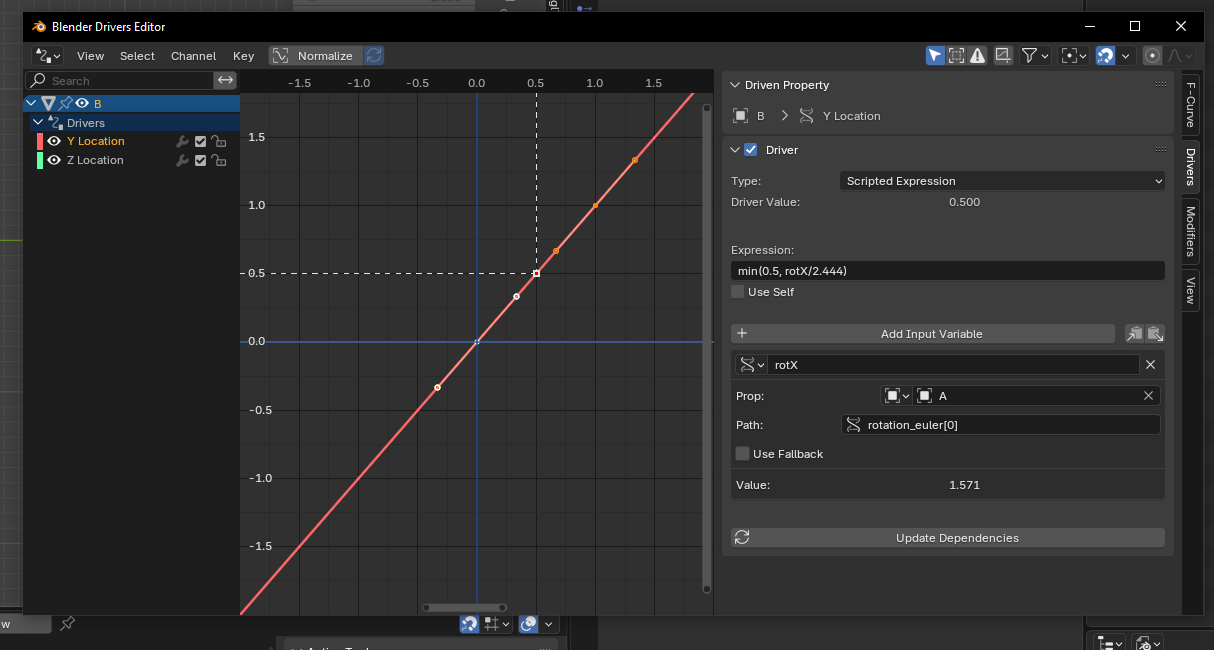Open the Channel menu

point(194,56)
